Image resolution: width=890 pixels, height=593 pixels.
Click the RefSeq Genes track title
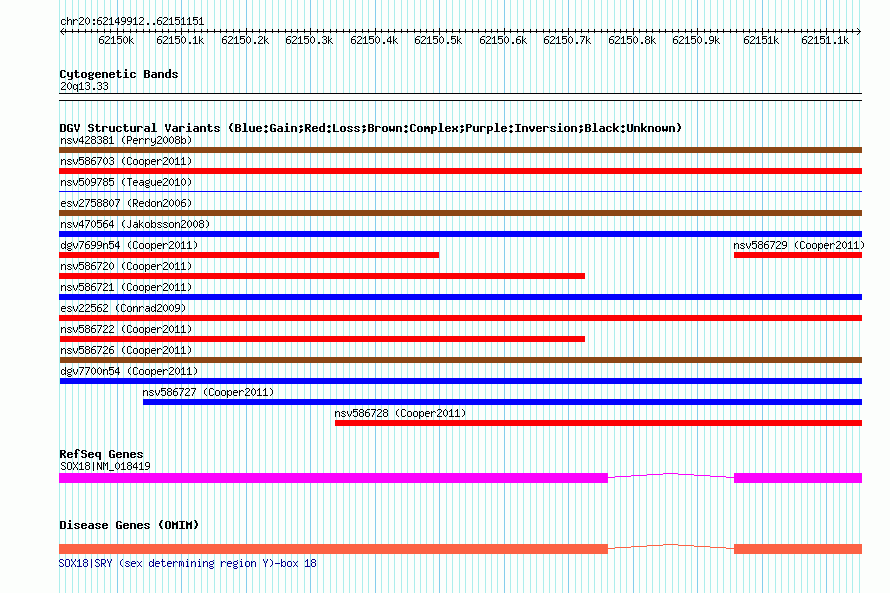(101, 454)
